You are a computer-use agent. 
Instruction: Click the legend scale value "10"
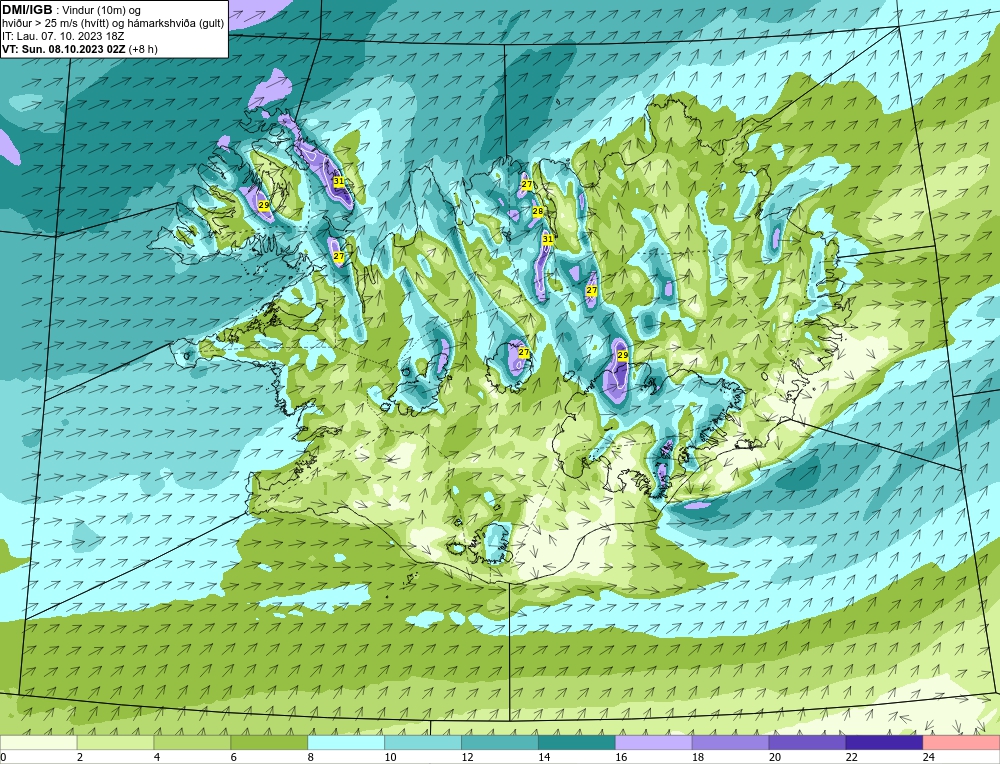coord(390,758)
